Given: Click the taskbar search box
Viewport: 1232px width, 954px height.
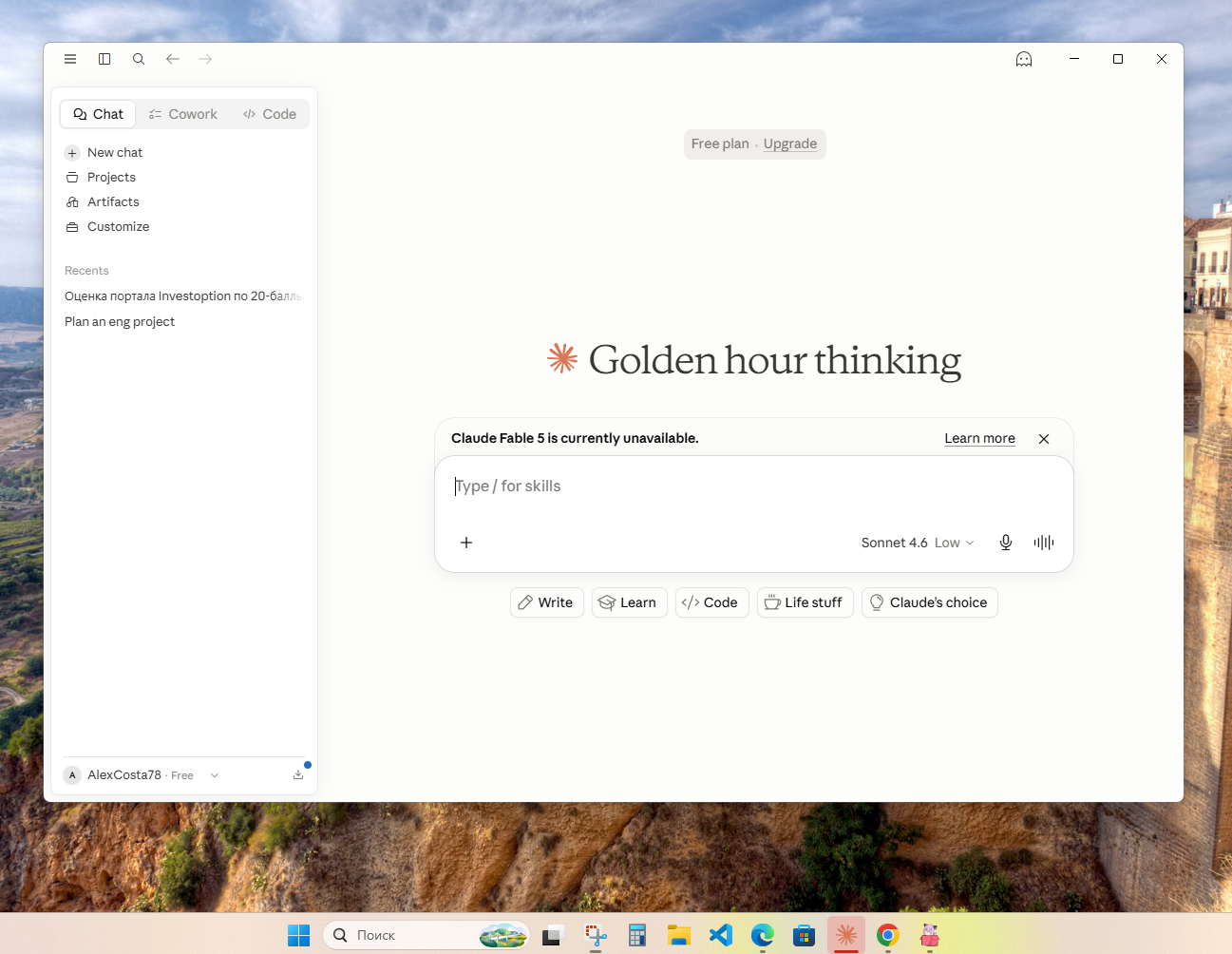Looking at the screenshot, I should [x=426, y=935].
